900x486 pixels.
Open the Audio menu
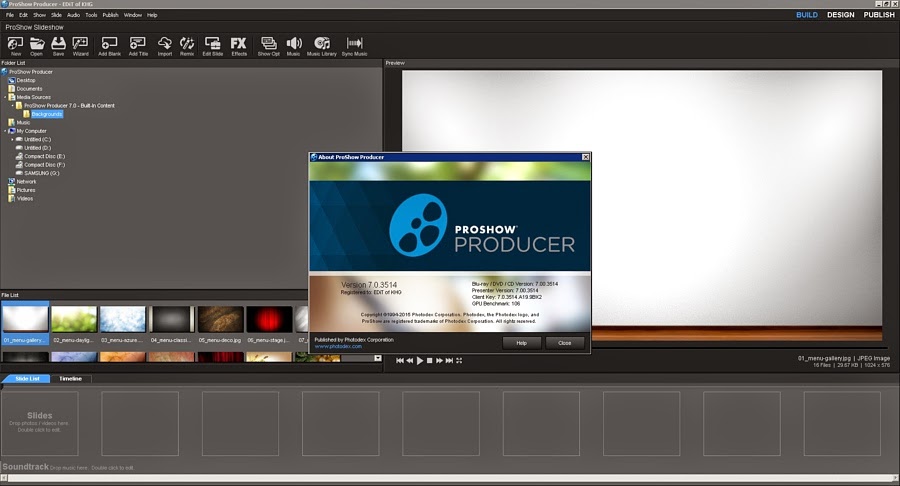pyautogui.click(x=73, y=15)
